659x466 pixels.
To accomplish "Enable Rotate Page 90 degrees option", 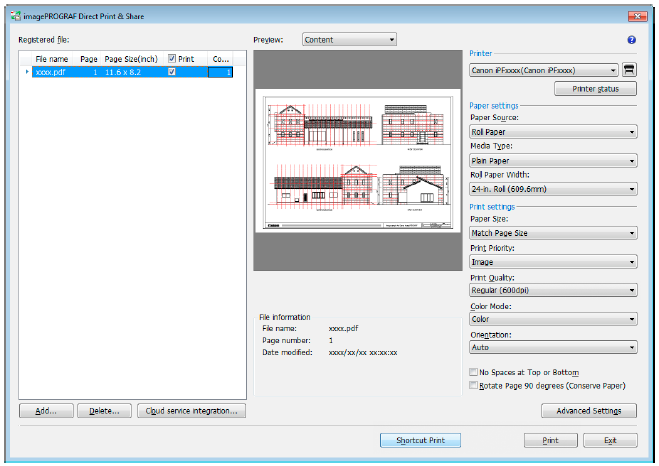I will [473, 385].
